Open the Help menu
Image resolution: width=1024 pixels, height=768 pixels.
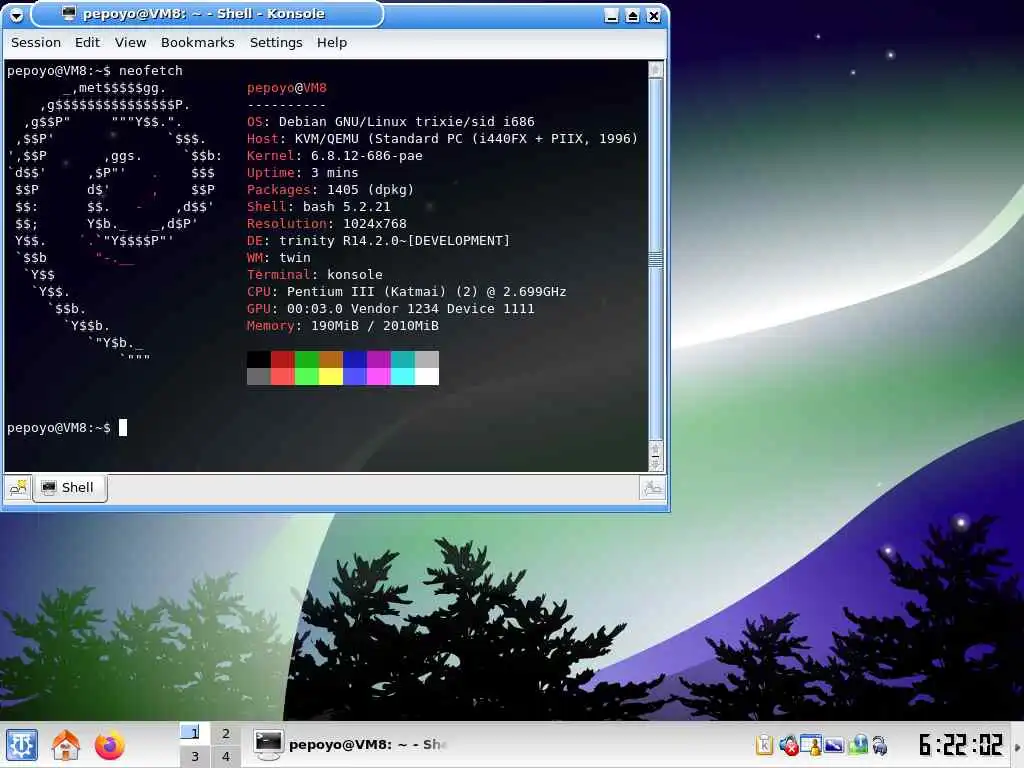[332, 42]
